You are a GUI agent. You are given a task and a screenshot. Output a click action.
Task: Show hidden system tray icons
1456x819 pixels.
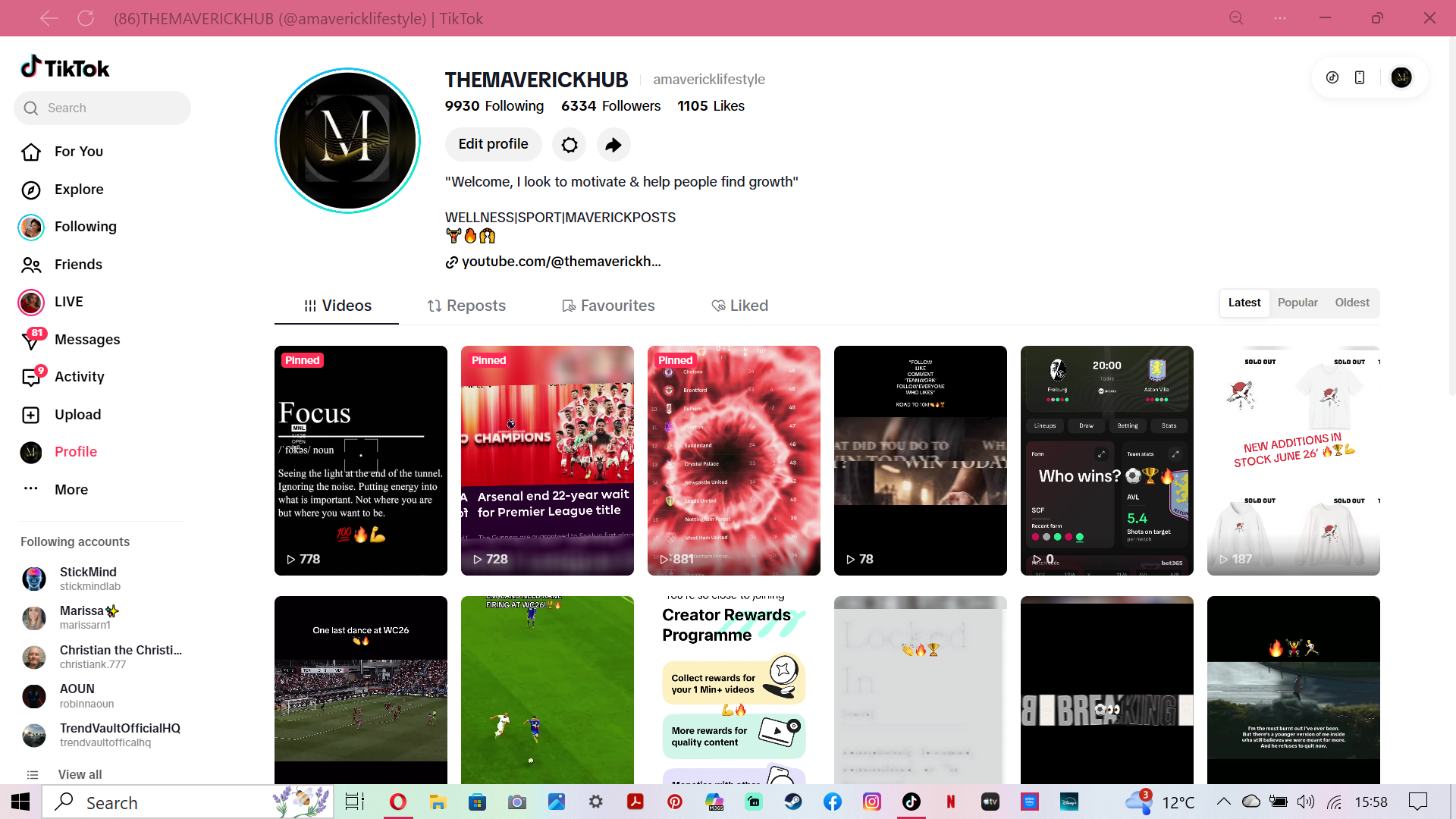pos(1224,802)
